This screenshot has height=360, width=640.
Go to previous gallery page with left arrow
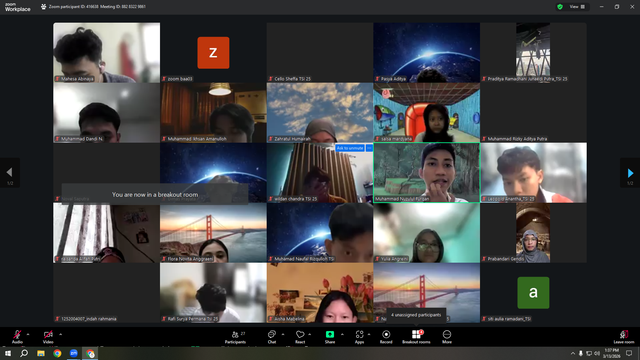(9, 173)
